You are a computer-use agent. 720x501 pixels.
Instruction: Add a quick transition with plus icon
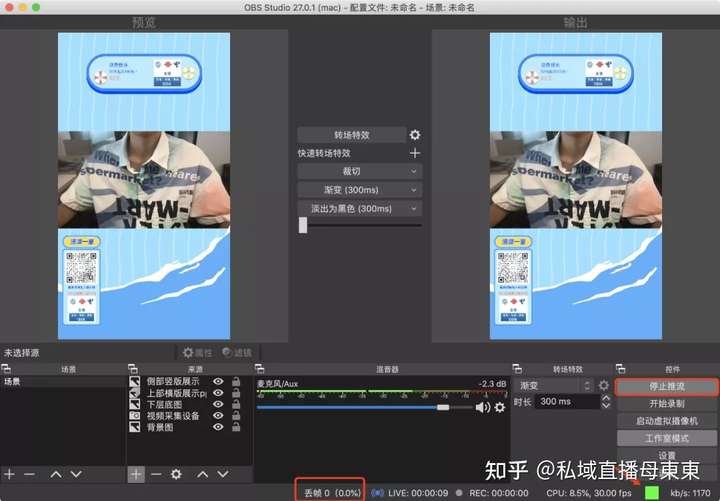click(x=415, y=153)
